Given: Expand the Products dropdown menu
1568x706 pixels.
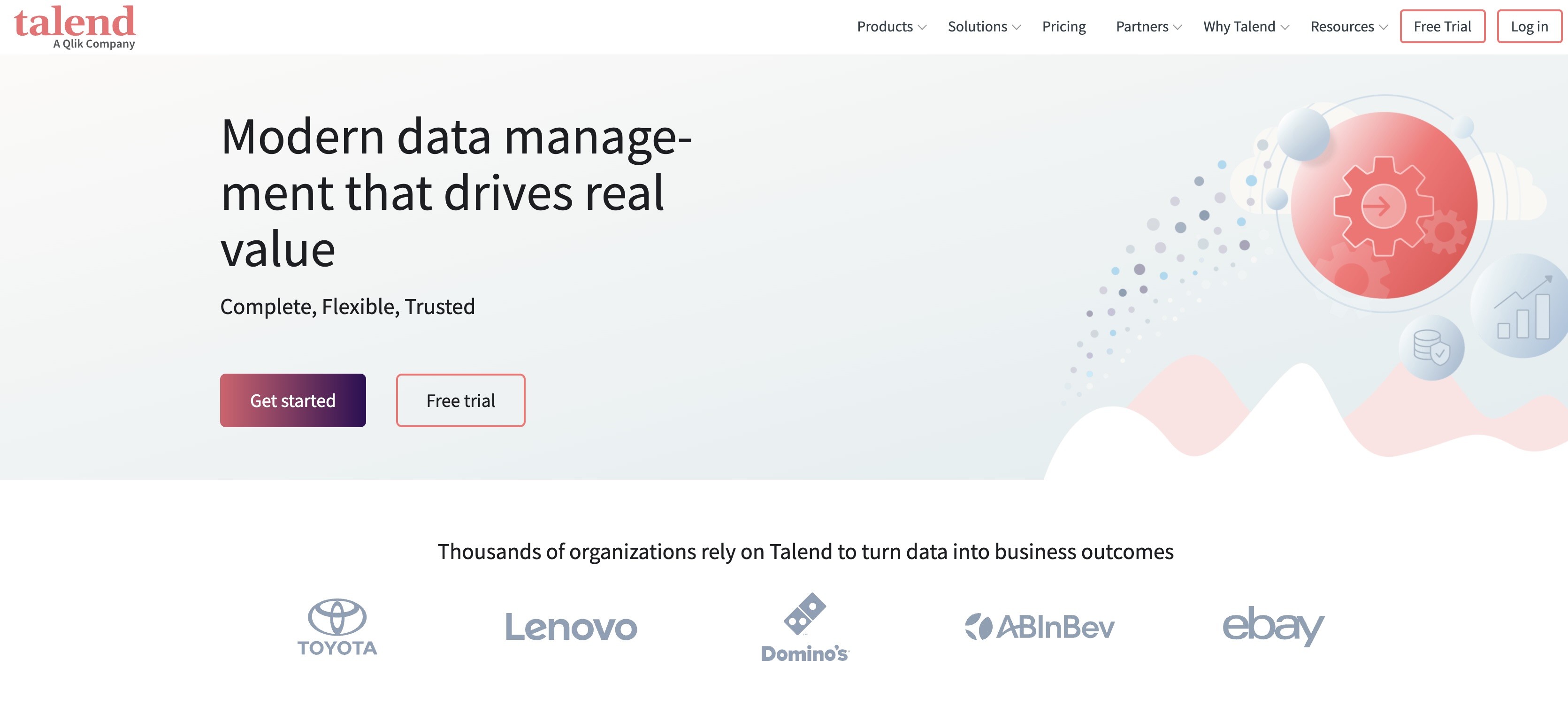Looking at the screenshot, I should click(x=891, y=27).
